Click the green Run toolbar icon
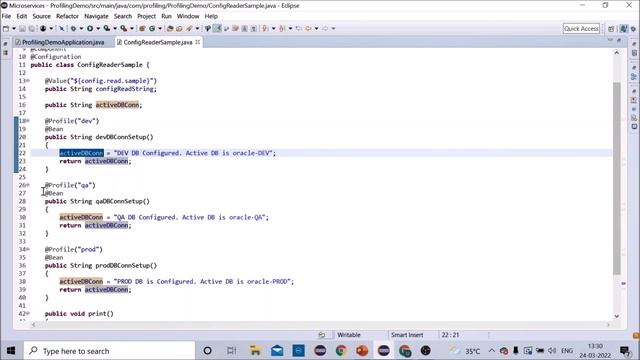Viewport: 640px width, 360px height. coord(90,29)
